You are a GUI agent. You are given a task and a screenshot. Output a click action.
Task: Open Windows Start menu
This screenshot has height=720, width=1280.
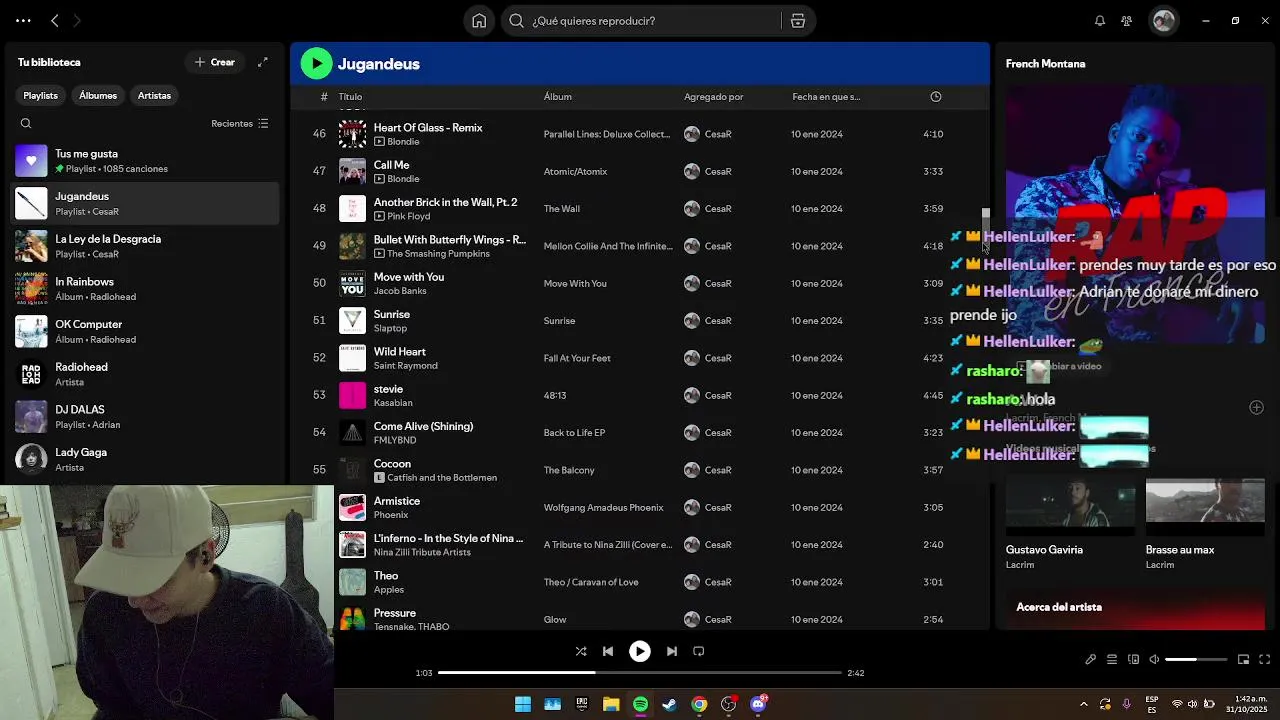tap(522, 704)
